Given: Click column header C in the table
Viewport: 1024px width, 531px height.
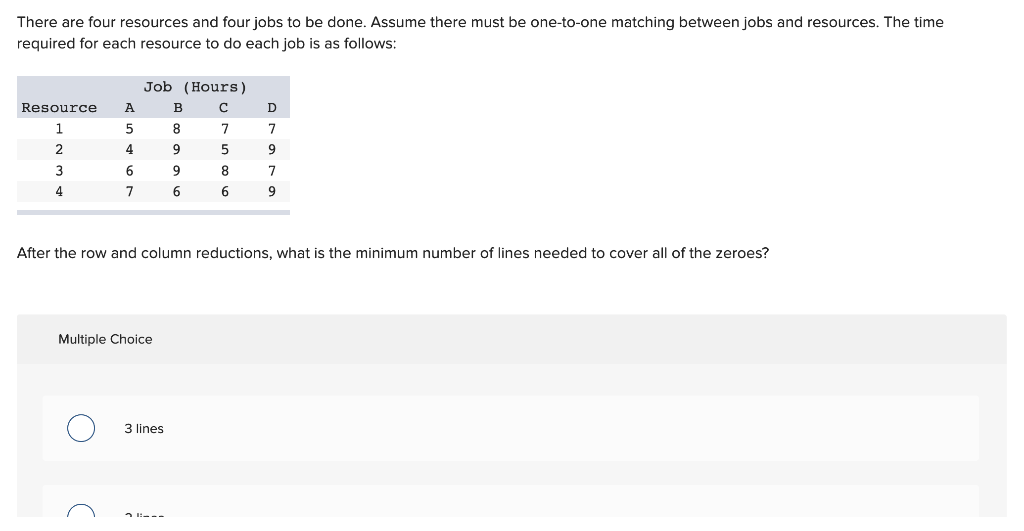Looking at the screenshot, I should pos(224,108).
